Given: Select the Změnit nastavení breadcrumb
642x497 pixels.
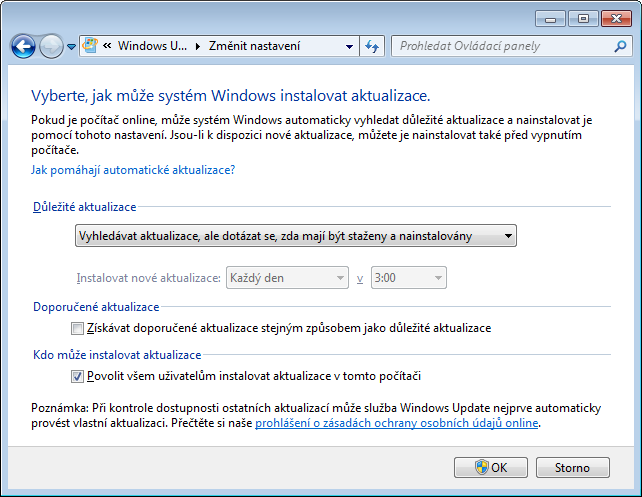Looking at the screenshot, I should point(254,45).
